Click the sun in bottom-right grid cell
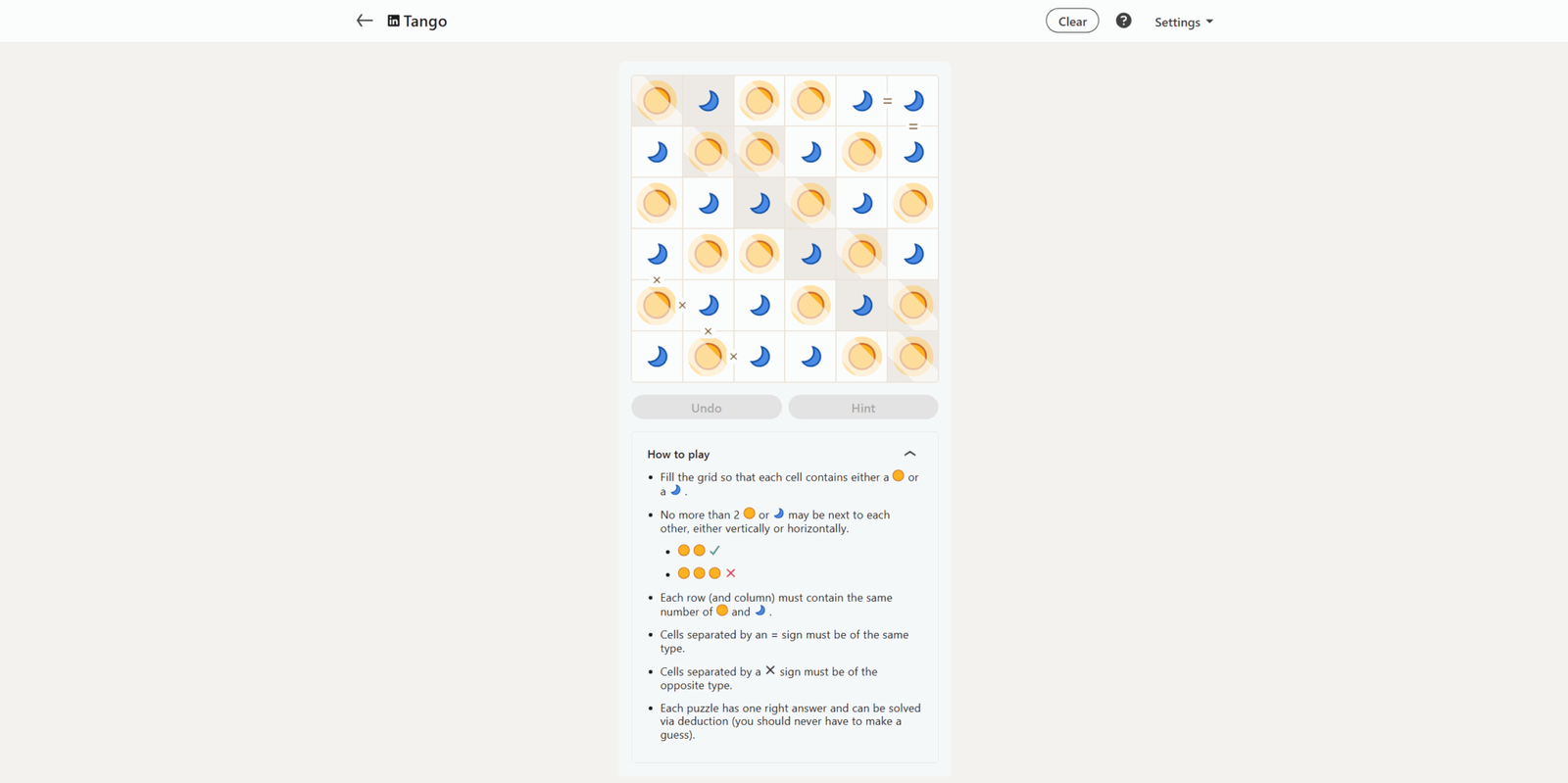This screenshot has height=783, width=1568. pyautogui.click(x=912, y=357)
